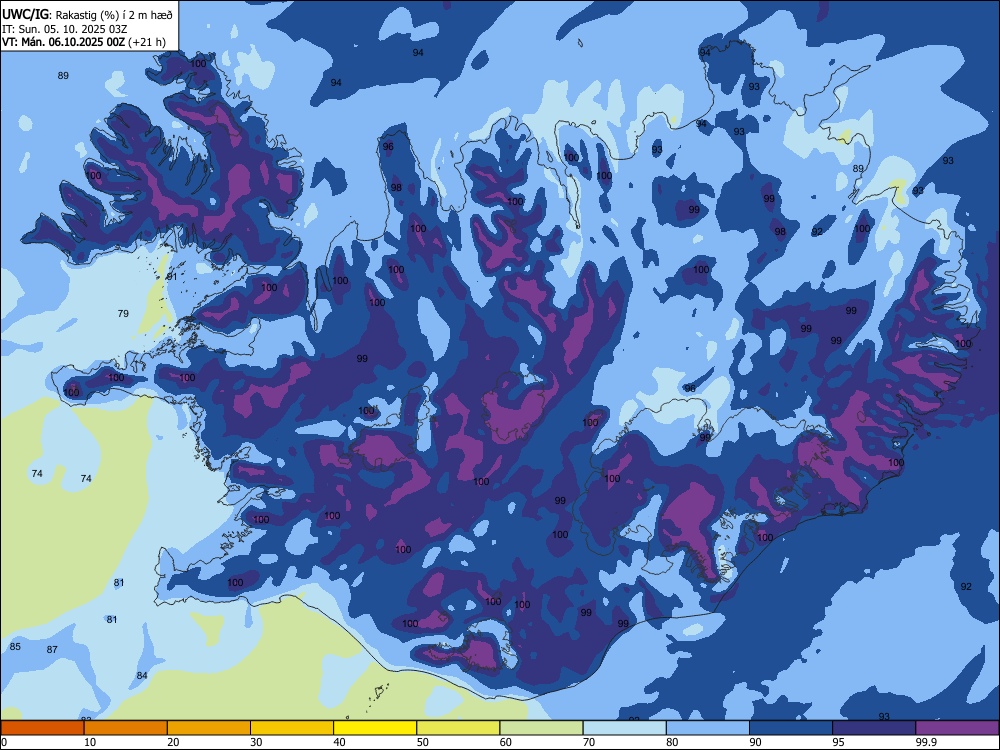This screenshot has width=1000, height=750.
Task: Pick the yellow-green 50–60 legend swatch
Action: [x=459, y=728]
